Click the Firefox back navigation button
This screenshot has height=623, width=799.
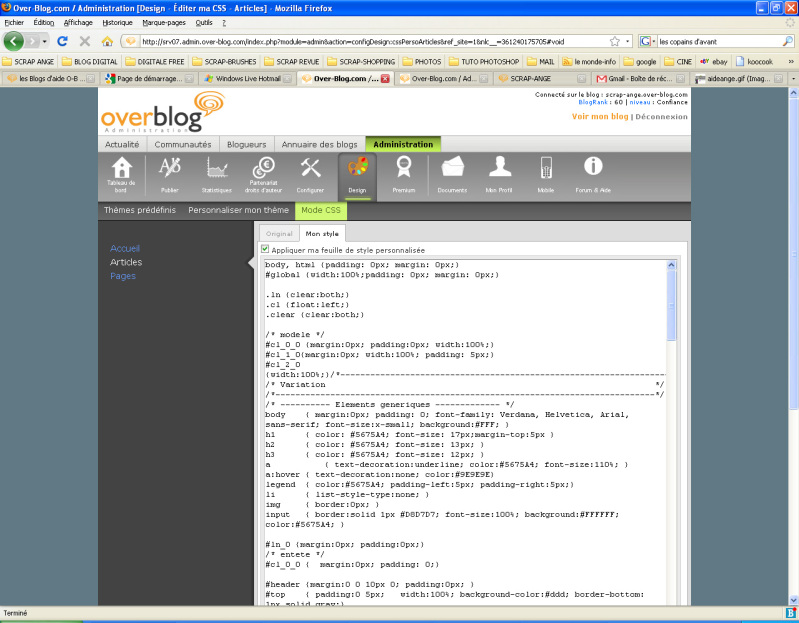point(14,41)
